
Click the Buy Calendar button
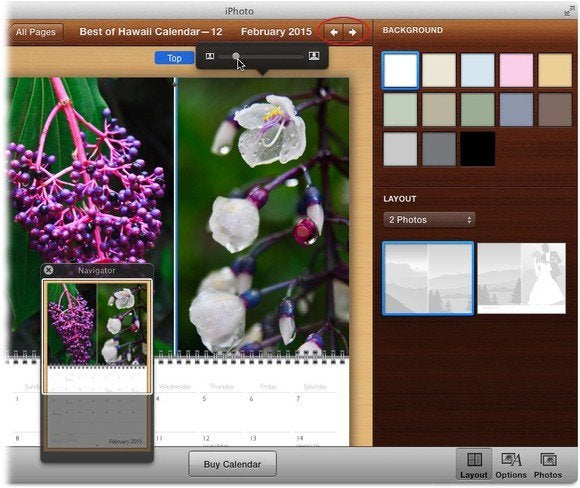pyautogui.click(x=232, y=464)
